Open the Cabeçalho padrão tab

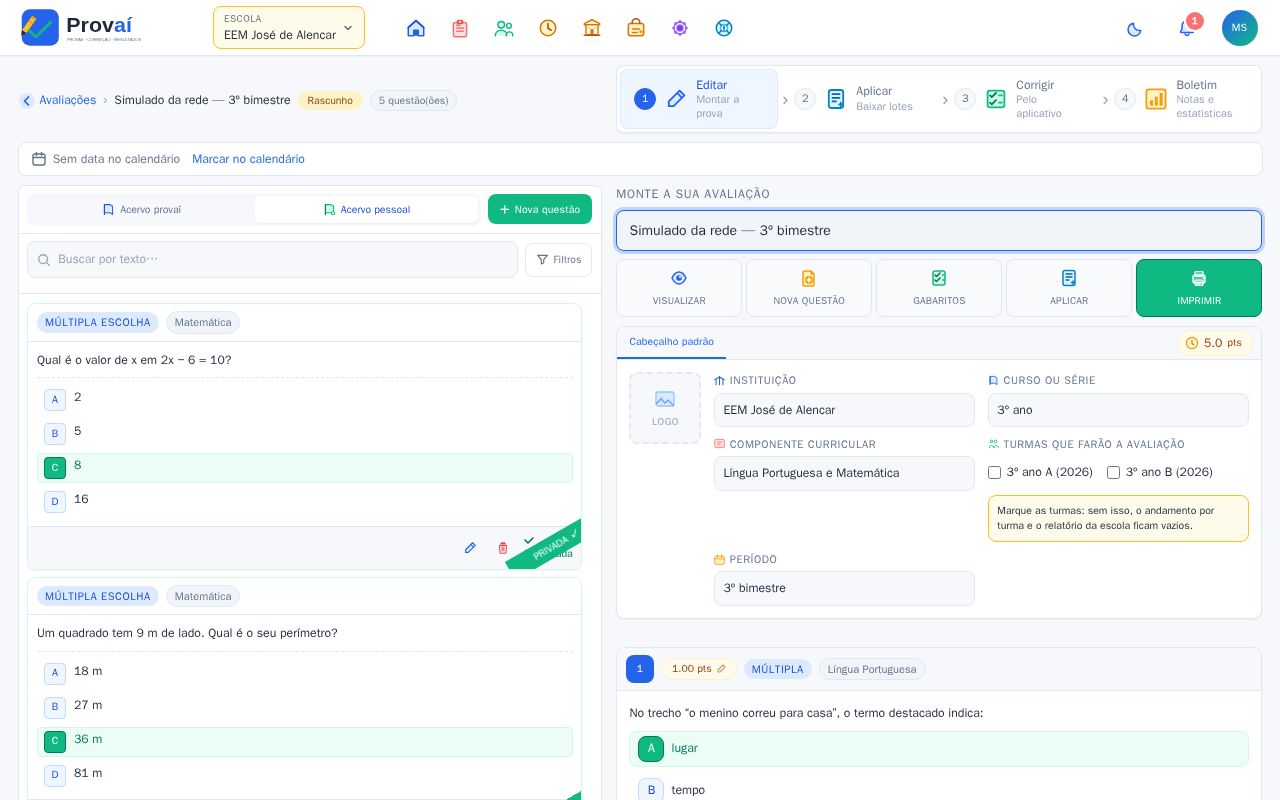click(672, 342)
